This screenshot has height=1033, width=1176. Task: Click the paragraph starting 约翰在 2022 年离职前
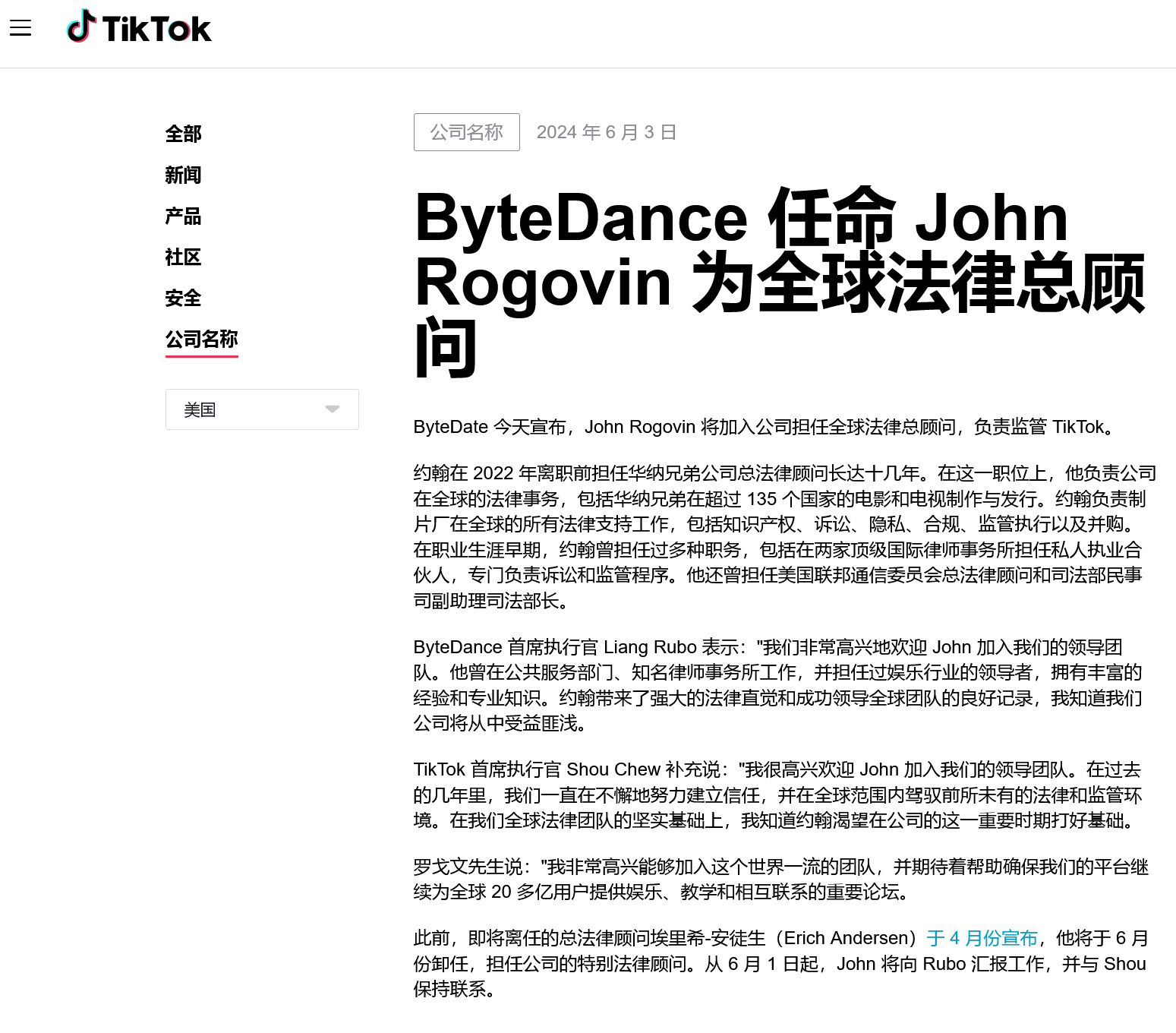coord(785,537)
